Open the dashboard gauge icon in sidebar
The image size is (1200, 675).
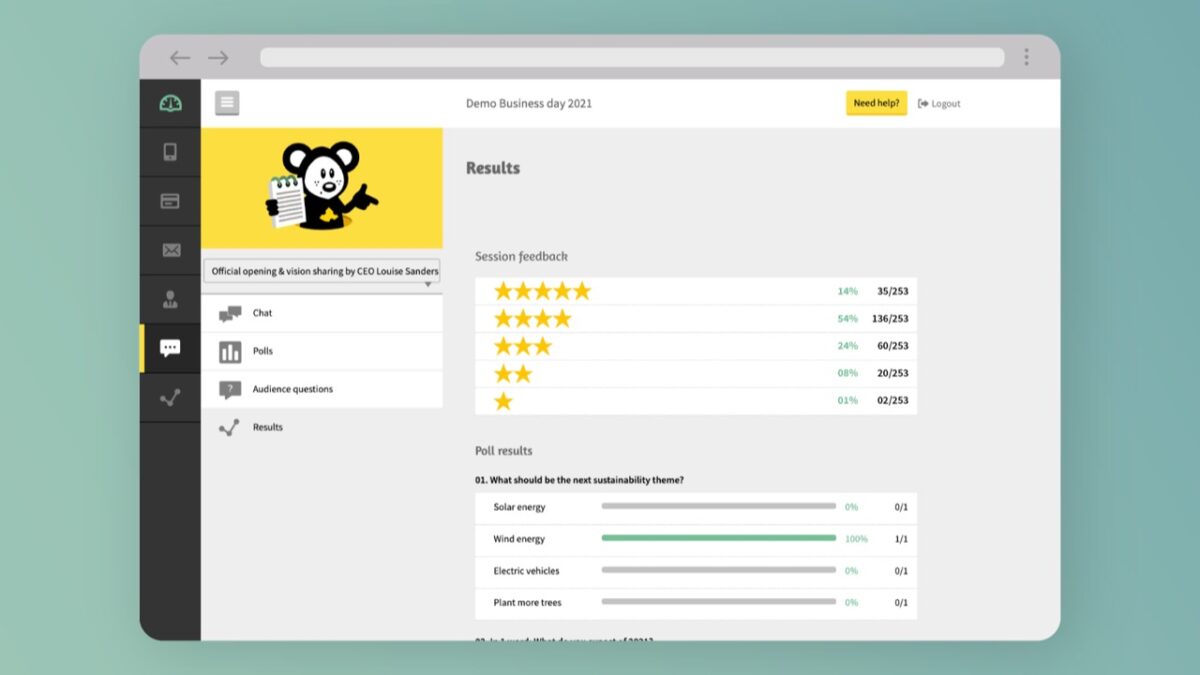tap(170, 103)
